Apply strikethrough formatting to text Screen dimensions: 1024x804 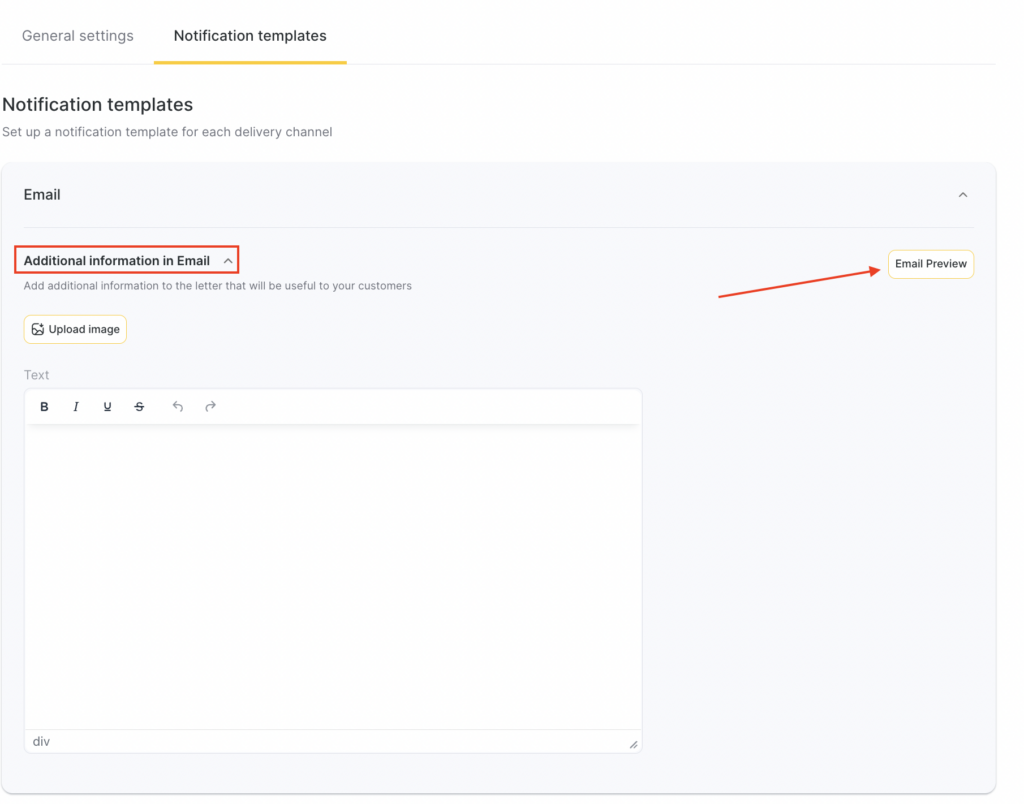(139, 407)
